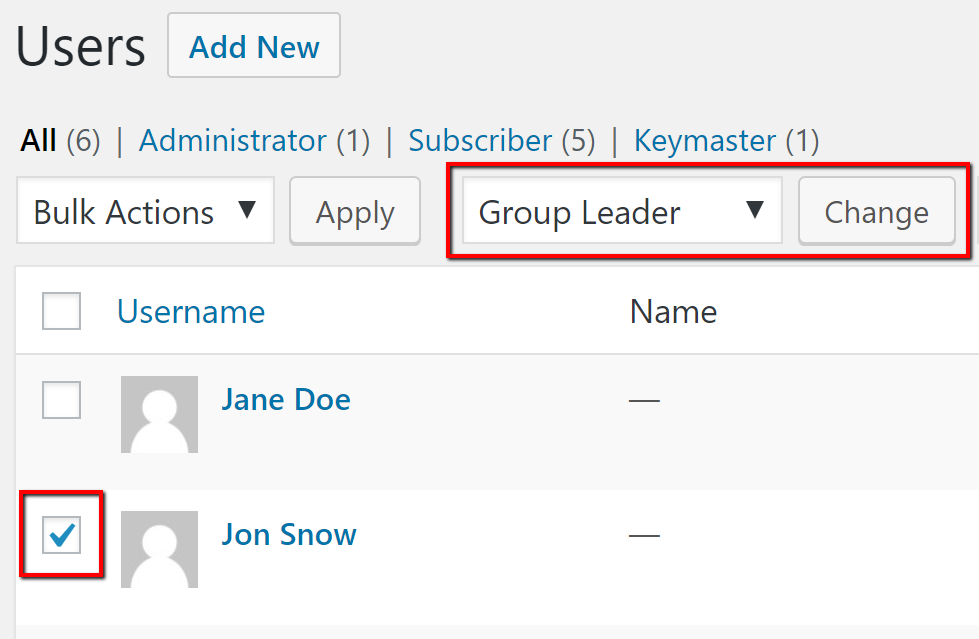
Task: Filter users by Subscriber role
Action: point(480,141)
